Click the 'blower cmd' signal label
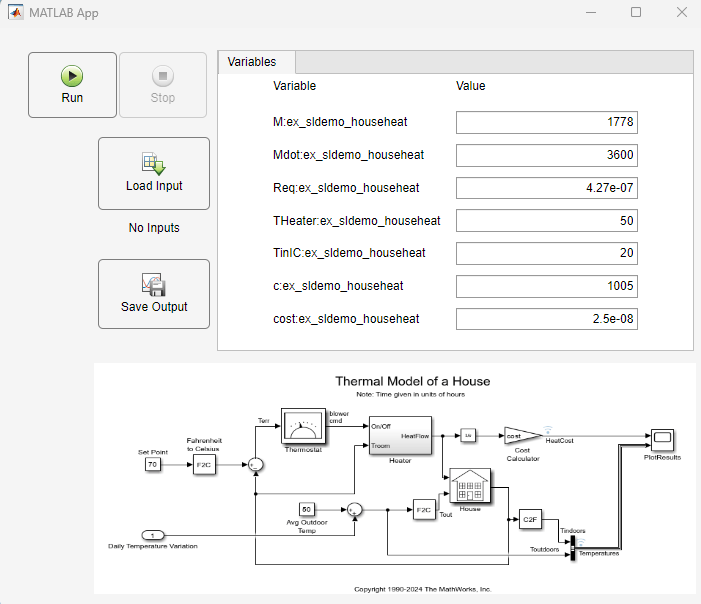 point(339,417)
